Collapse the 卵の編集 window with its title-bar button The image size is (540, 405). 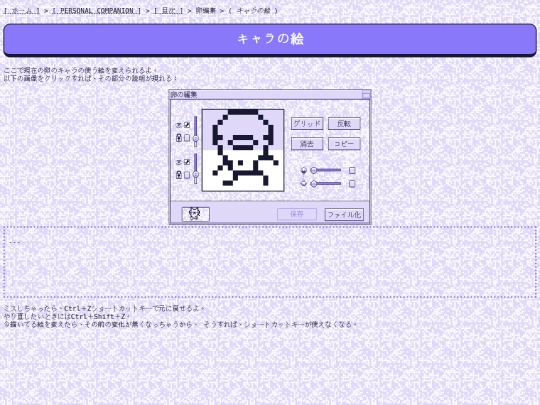(366, 95)
